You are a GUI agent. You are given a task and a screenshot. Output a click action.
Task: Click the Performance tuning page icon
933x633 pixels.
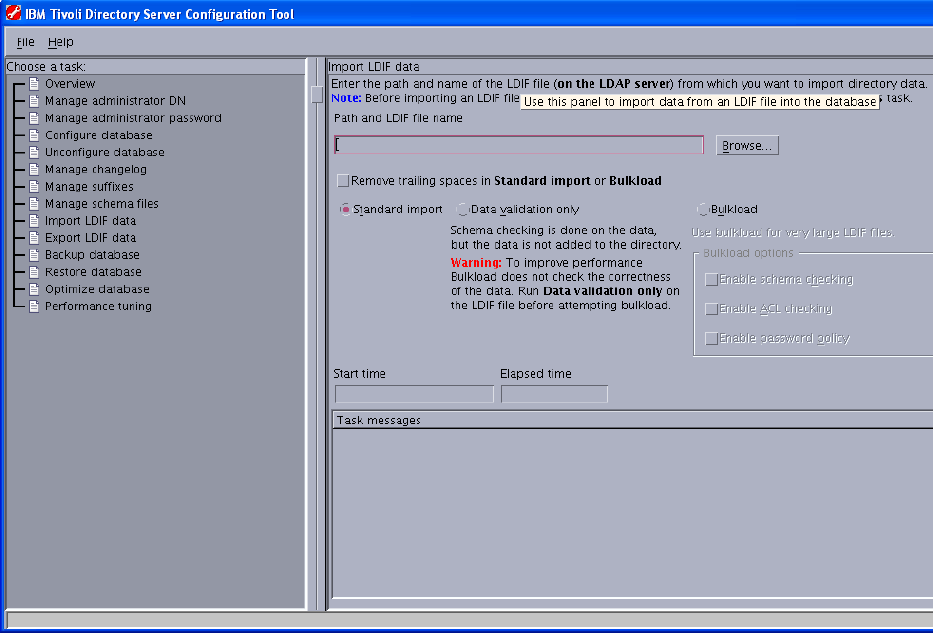click(x=35, y=306)
